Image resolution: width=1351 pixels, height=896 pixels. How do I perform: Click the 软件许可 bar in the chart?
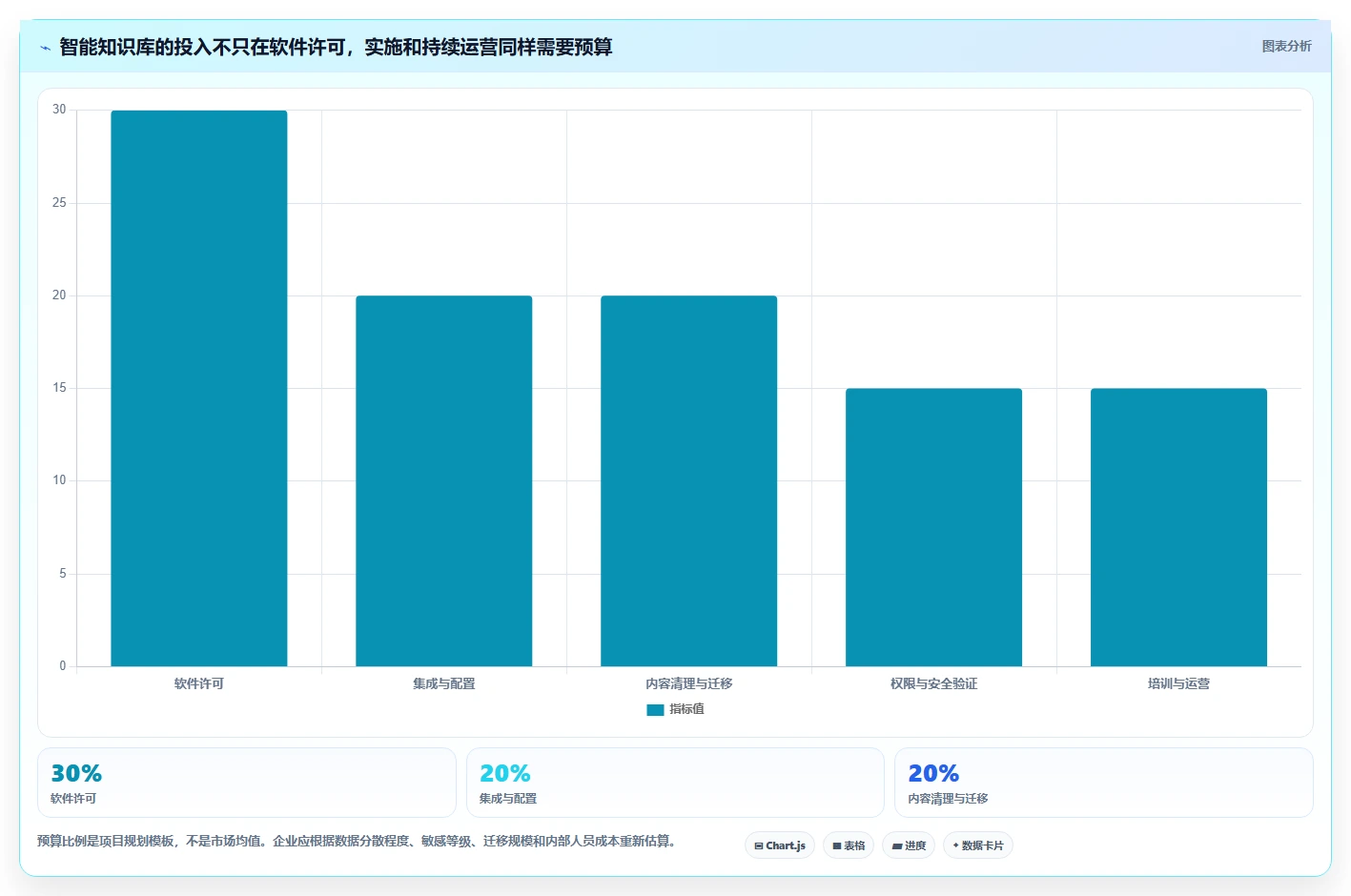click(198, 388)
